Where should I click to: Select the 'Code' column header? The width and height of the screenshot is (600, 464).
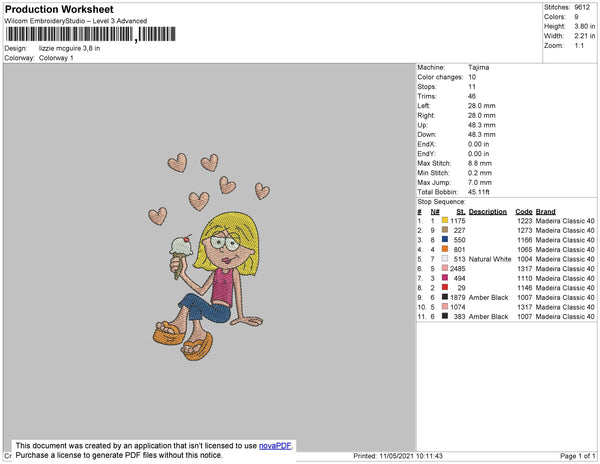tap(524, 212)
